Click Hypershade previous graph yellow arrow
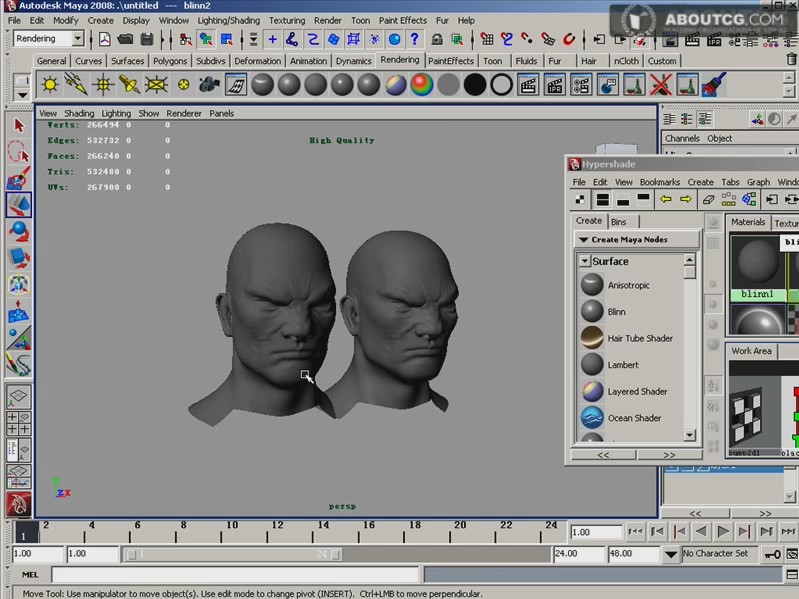Viewport: 799px width, 599px height. (x=665, y=199)
